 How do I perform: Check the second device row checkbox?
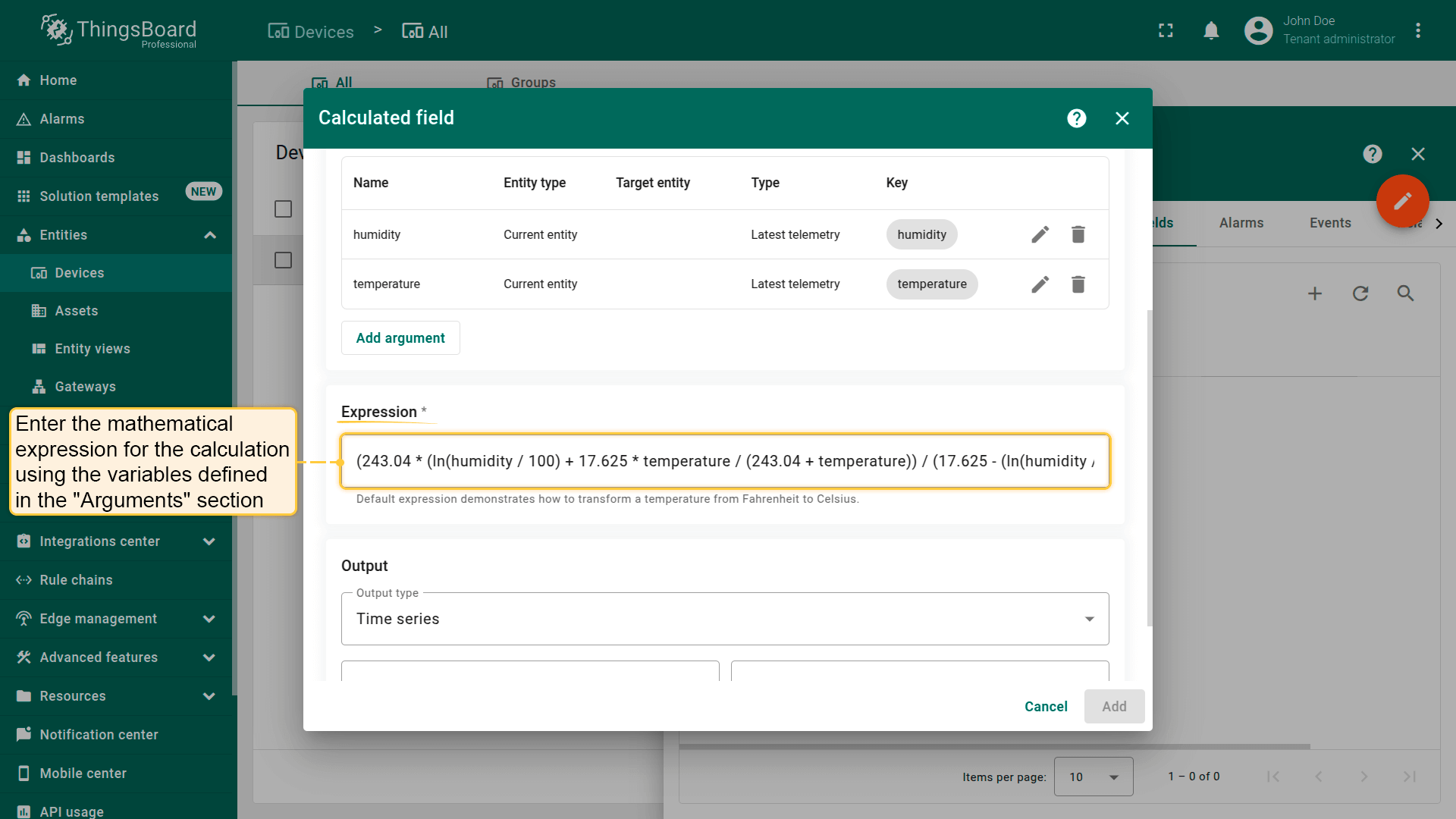point(283,261)
